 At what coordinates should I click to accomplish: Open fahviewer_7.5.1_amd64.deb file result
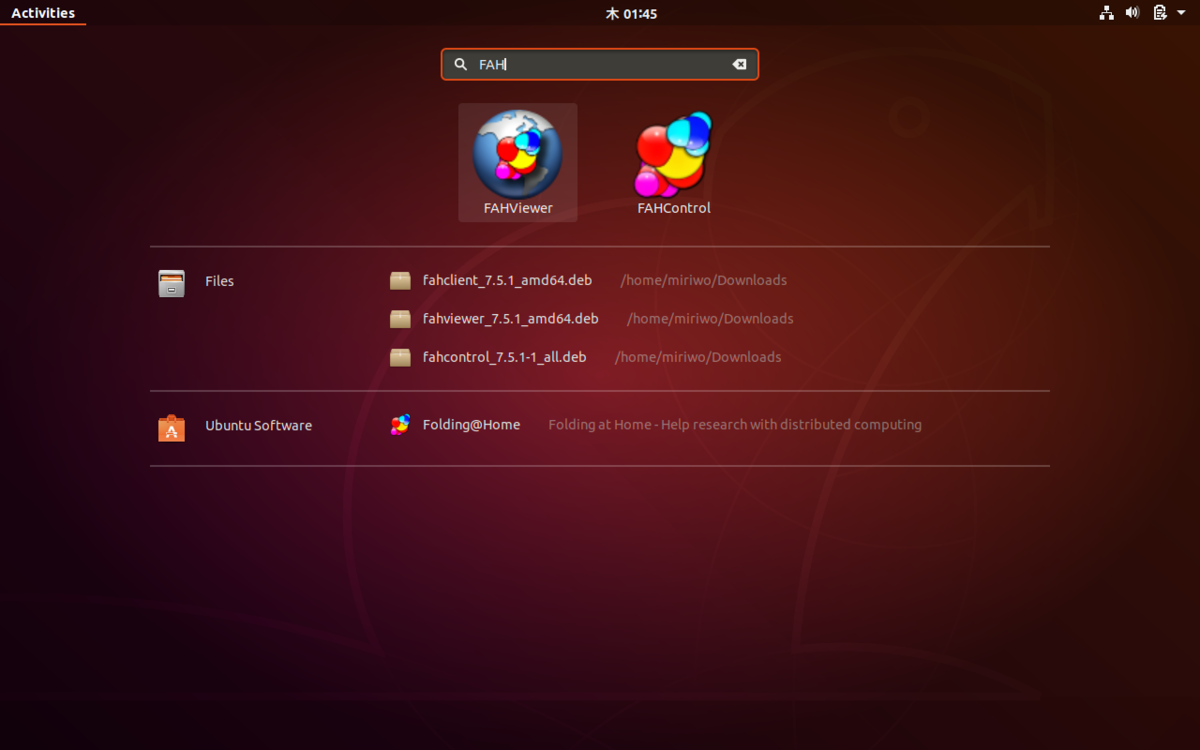click(510, 318)
